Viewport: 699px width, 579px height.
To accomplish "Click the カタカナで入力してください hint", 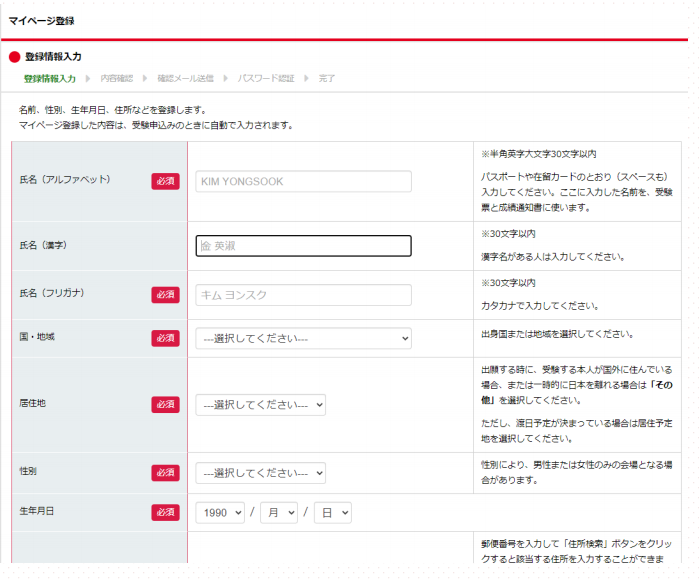I will click(x=540, y=306).
